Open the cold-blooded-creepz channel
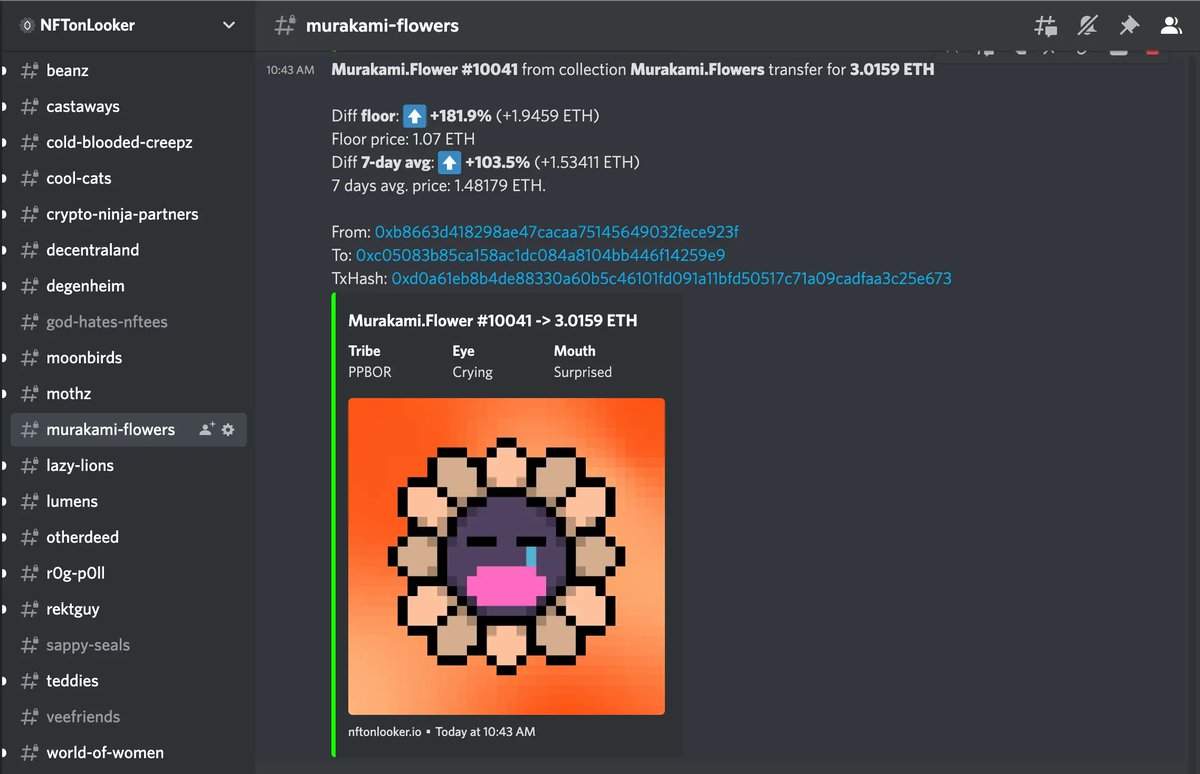Viewport: 1200px width, 774px height. coord(128,143)
